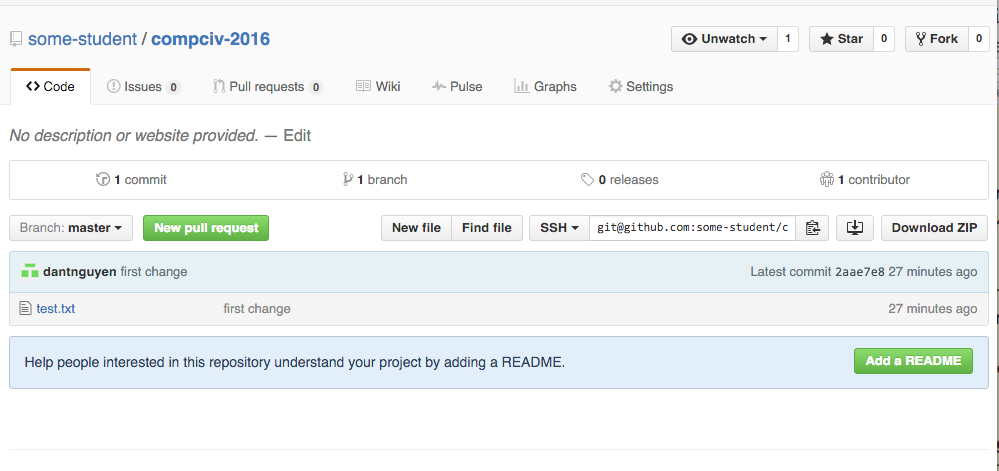Image resolution: width=999 pixels, height=471 pixels.
Task: Open the test.txt file
Action: (x=55, y=309)
